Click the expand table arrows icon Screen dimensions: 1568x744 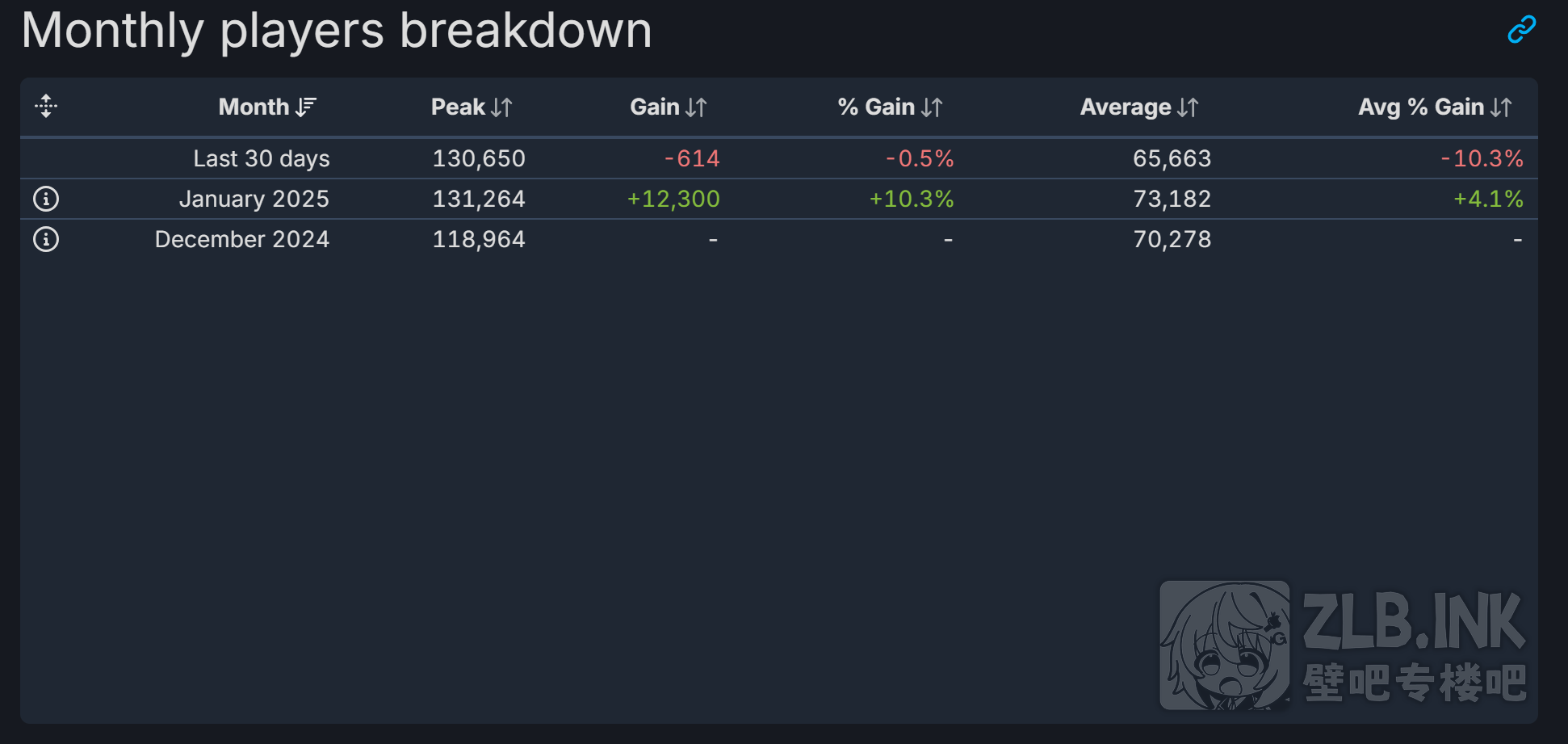[x=46, y=106]
